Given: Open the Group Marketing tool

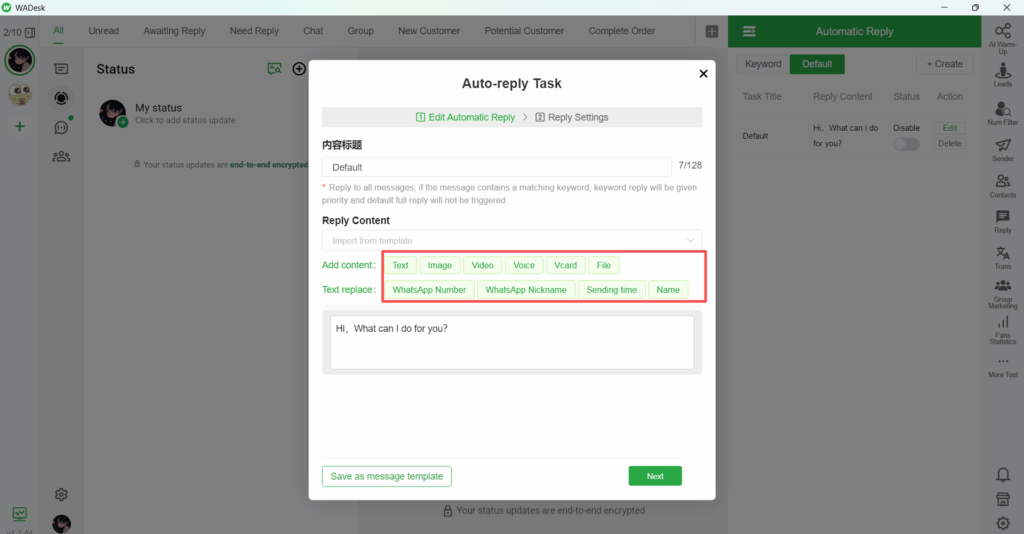Looking at the screenshot, I should (x=1002, y=294).
